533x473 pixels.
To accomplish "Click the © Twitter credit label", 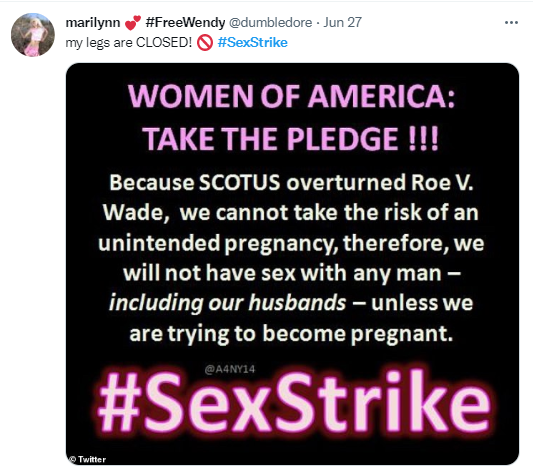I will (x=87, y=459).
